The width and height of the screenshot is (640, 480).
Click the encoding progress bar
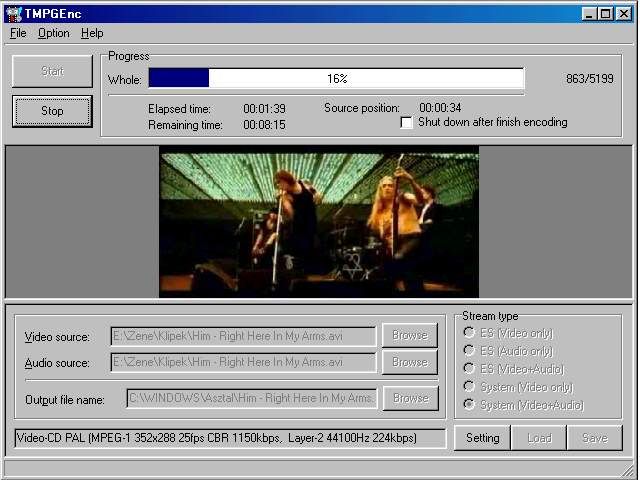tap(336, 78)
